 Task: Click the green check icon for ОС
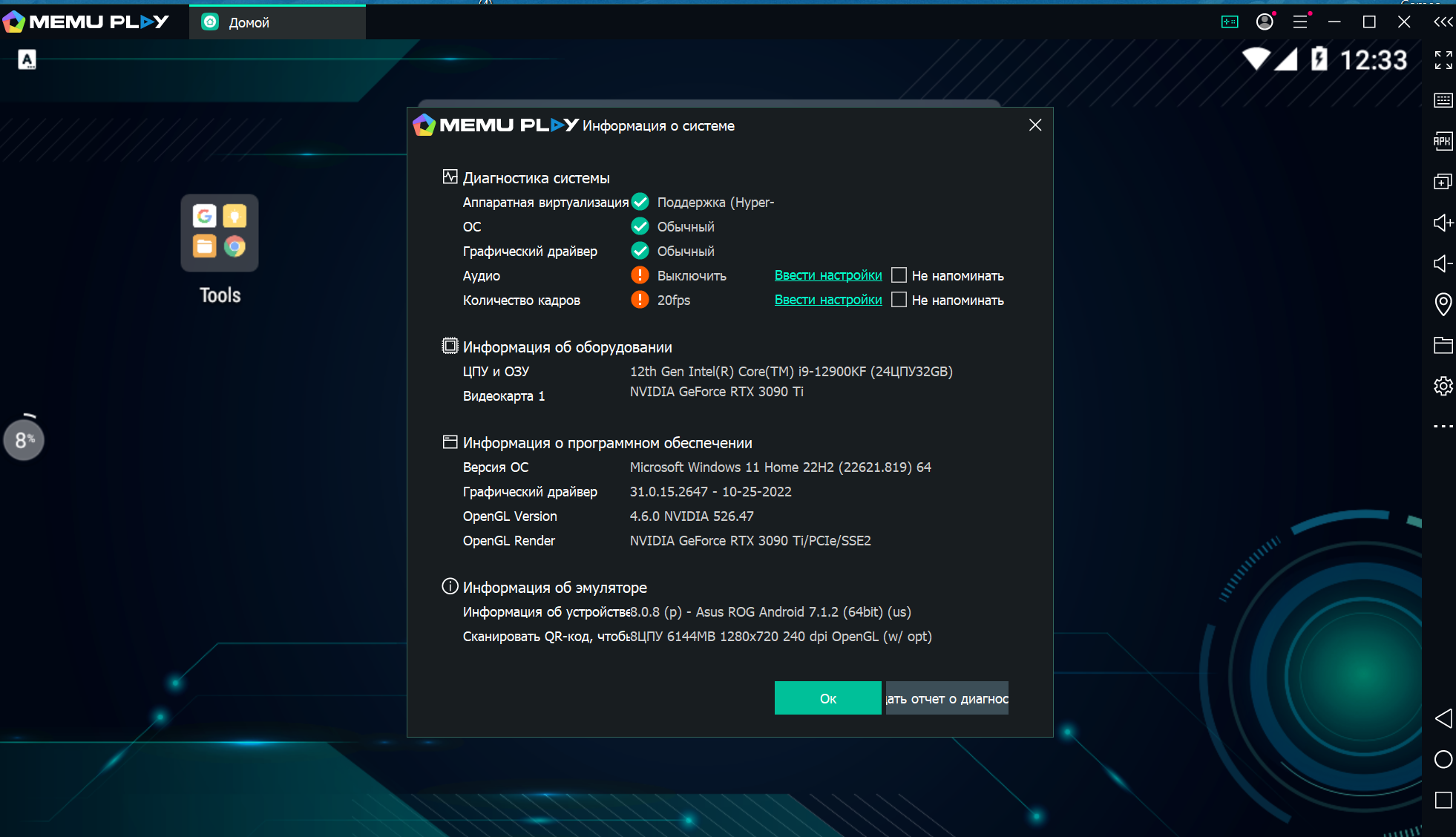640,226
